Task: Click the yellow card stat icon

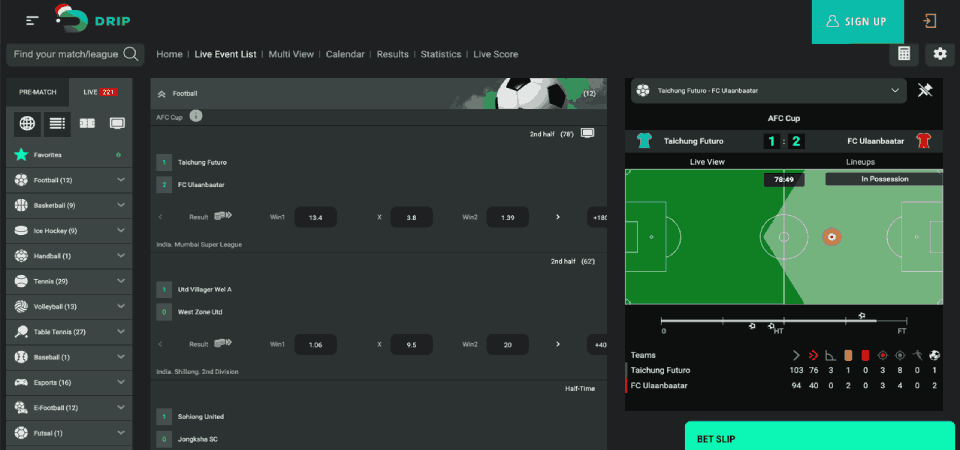Action: 848,354
